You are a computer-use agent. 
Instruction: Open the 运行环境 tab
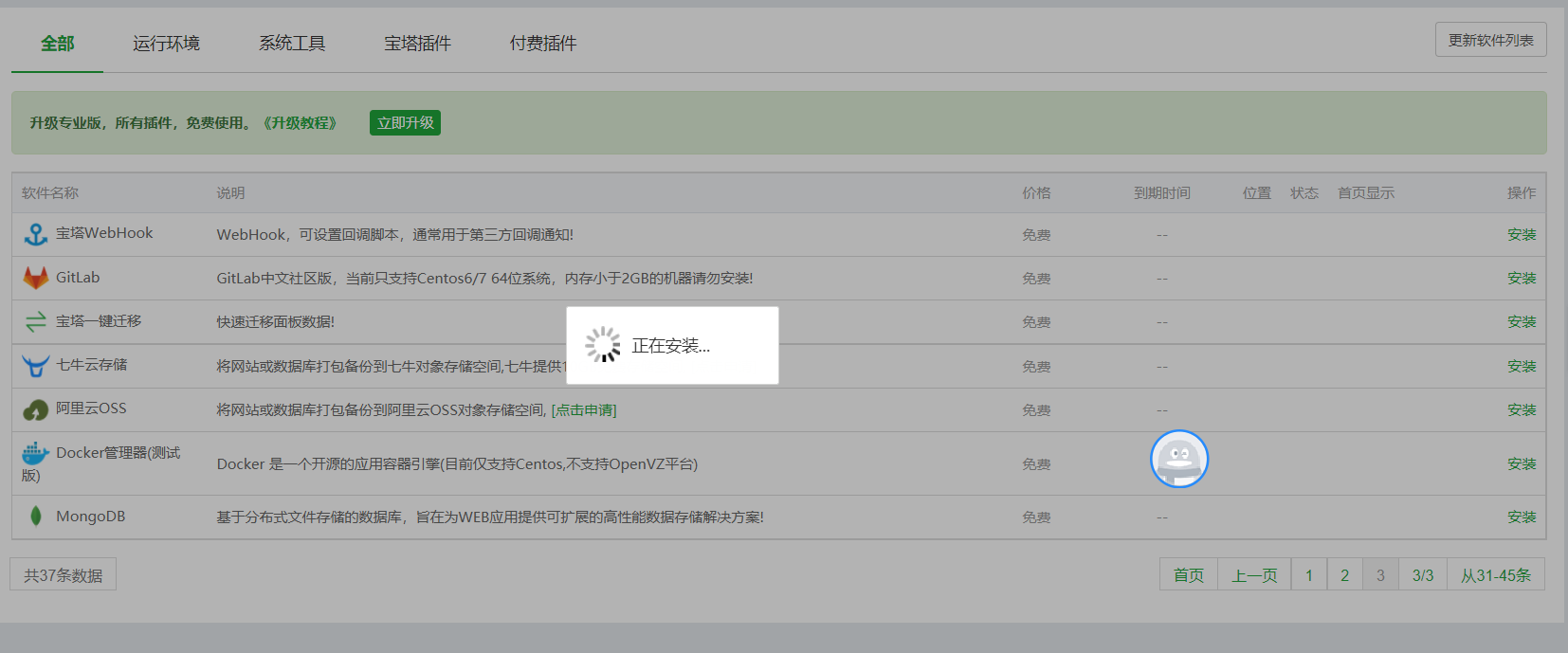pyautogui.click(x=166, y=44)
